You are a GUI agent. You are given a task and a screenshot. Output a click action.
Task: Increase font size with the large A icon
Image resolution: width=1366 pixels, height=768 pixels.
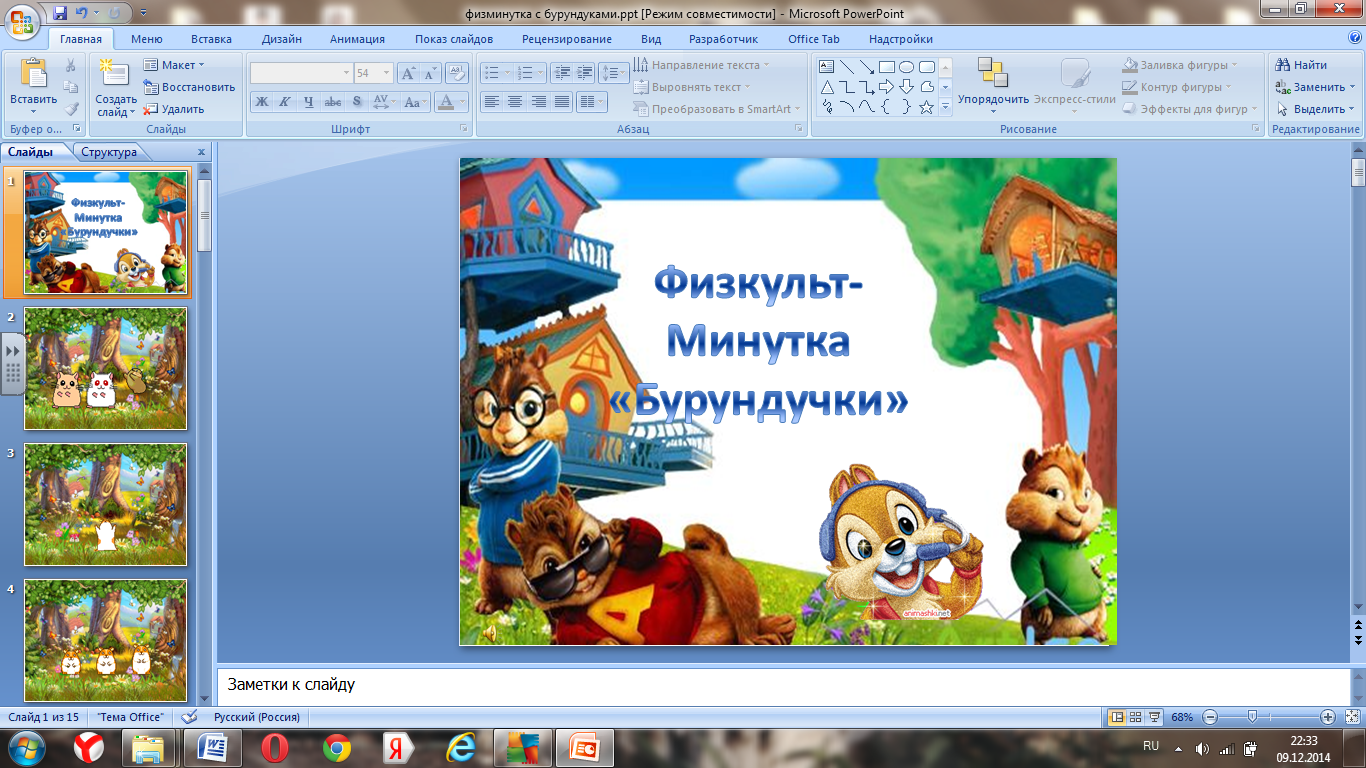click(408, 73)
